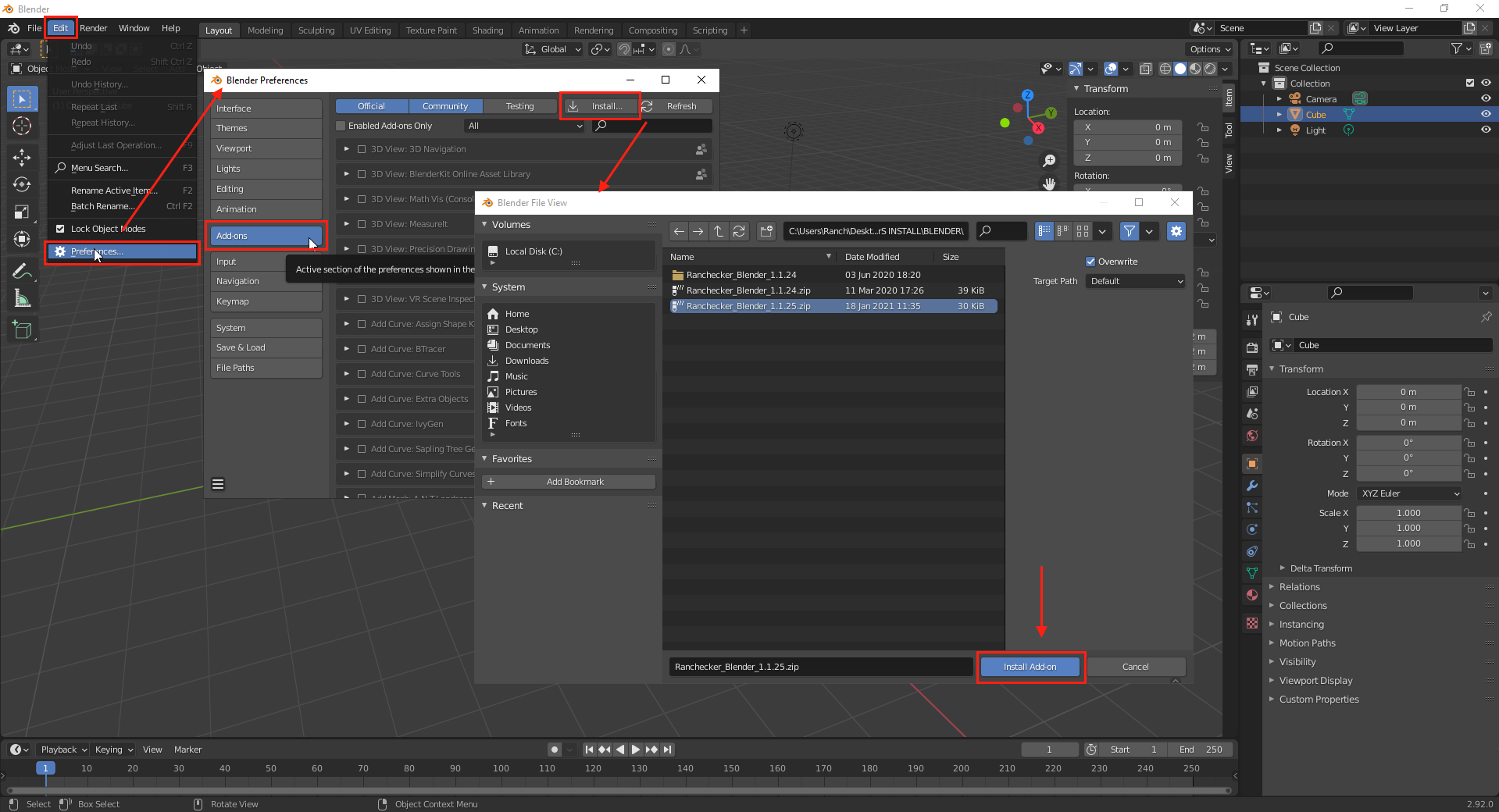The width and height of the screenshot is (1499, 812).
Task: Cancel the Blender File View dialog
Action: point(1136,667)
